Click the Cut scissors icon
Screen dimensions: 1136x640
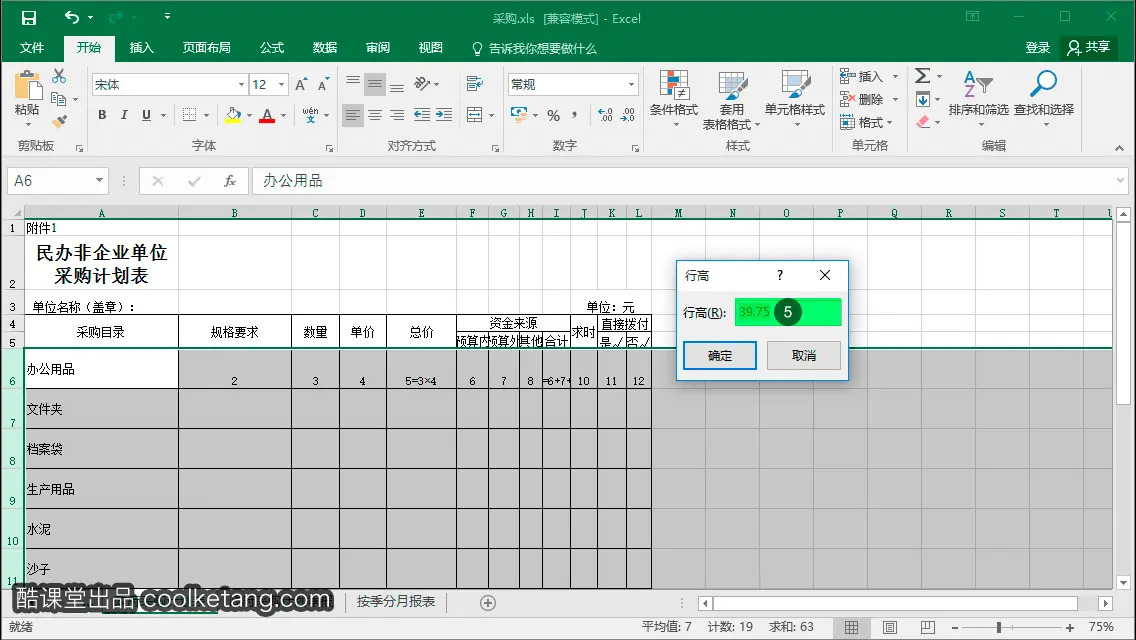click(x=59, y=76)
